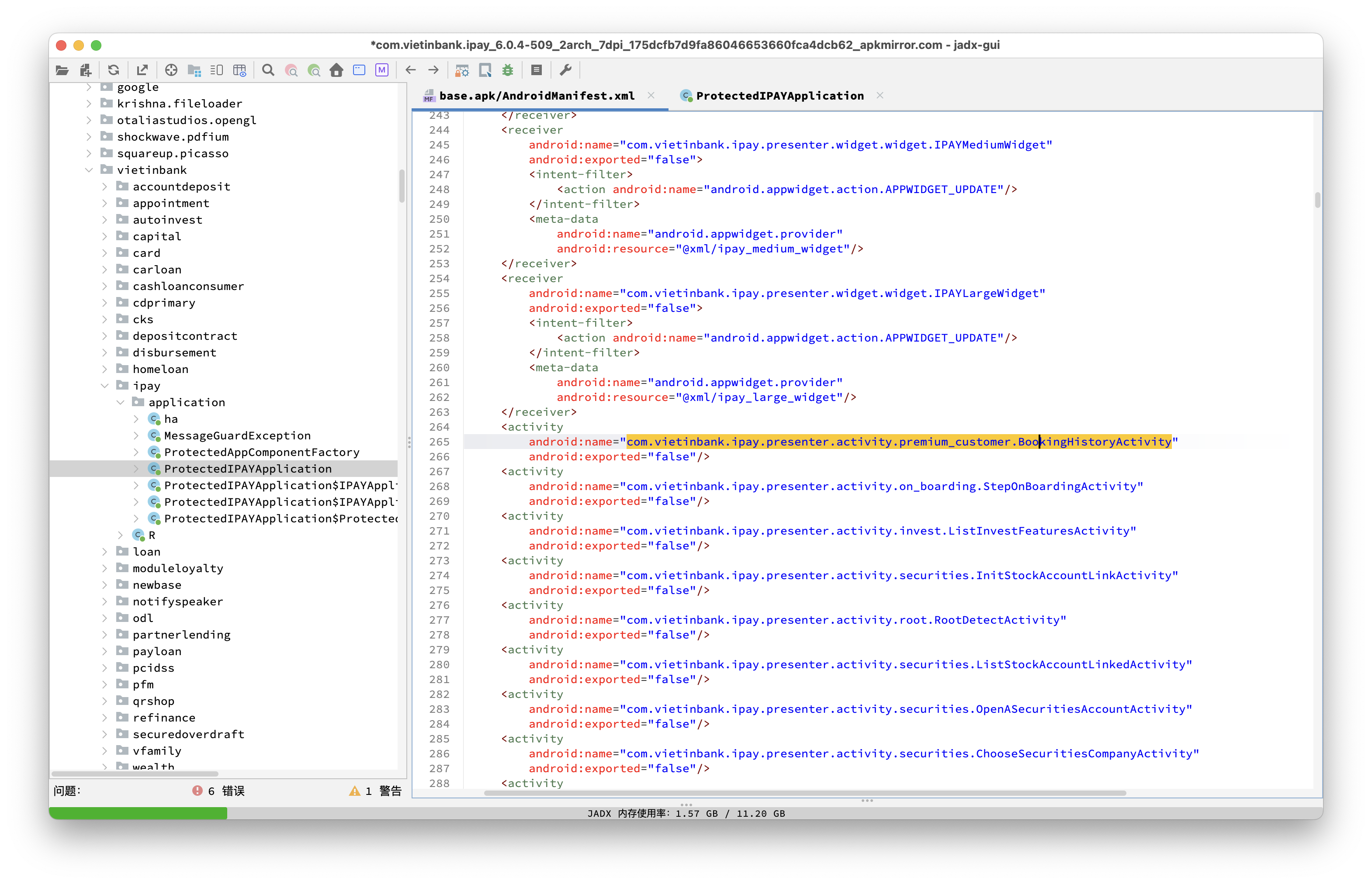Select the carloan package

[x=157, y=270]
